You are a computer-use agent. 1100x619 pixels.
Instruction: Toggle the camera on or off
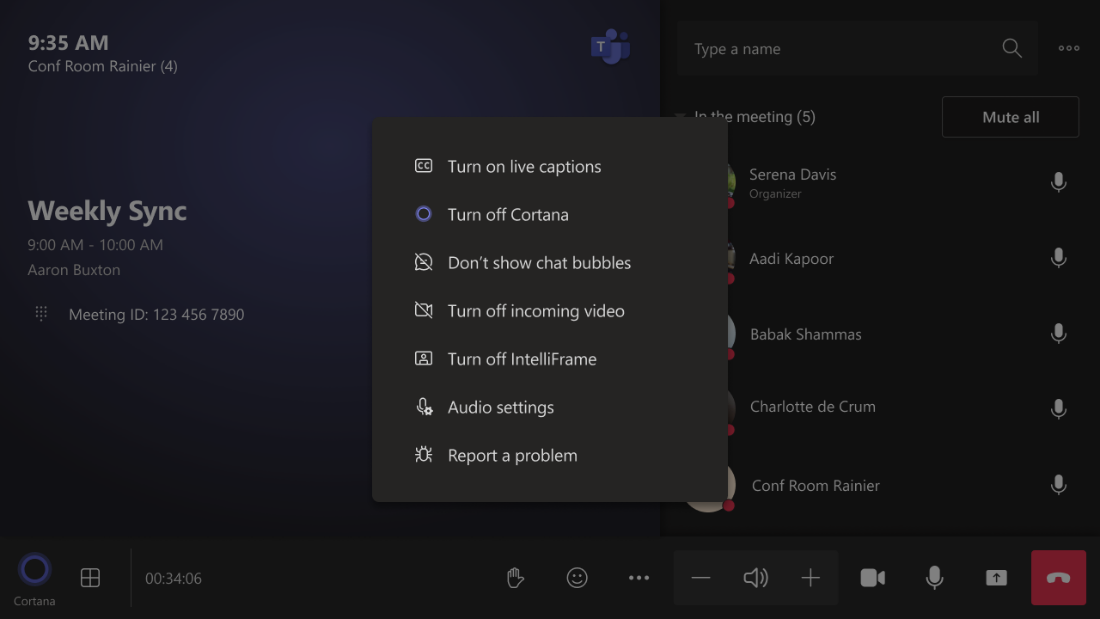pyautogui.click(x=873, y=578)
